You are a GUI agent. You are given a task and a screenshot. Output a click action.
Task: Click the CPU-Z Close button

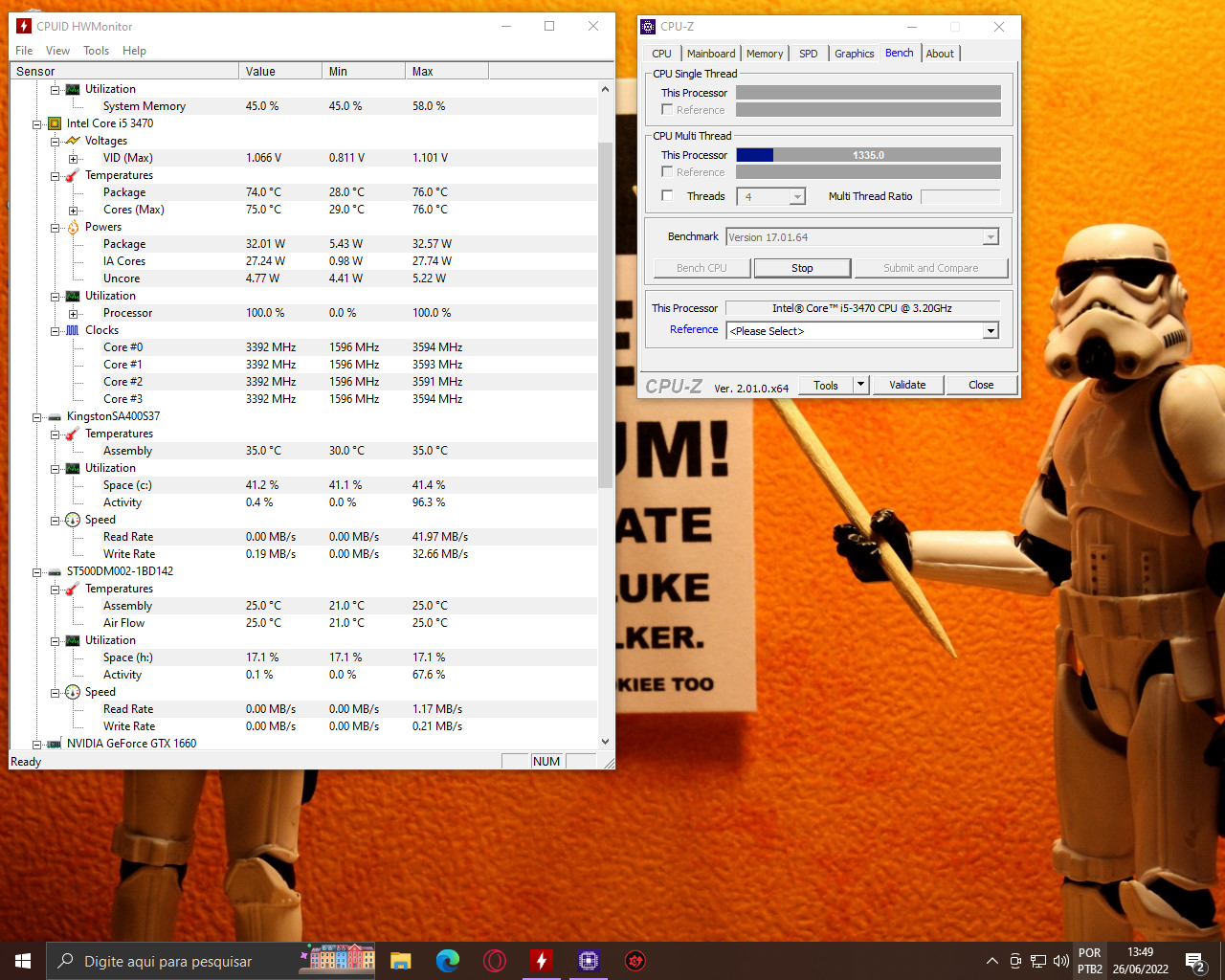(x=981, y=385)
